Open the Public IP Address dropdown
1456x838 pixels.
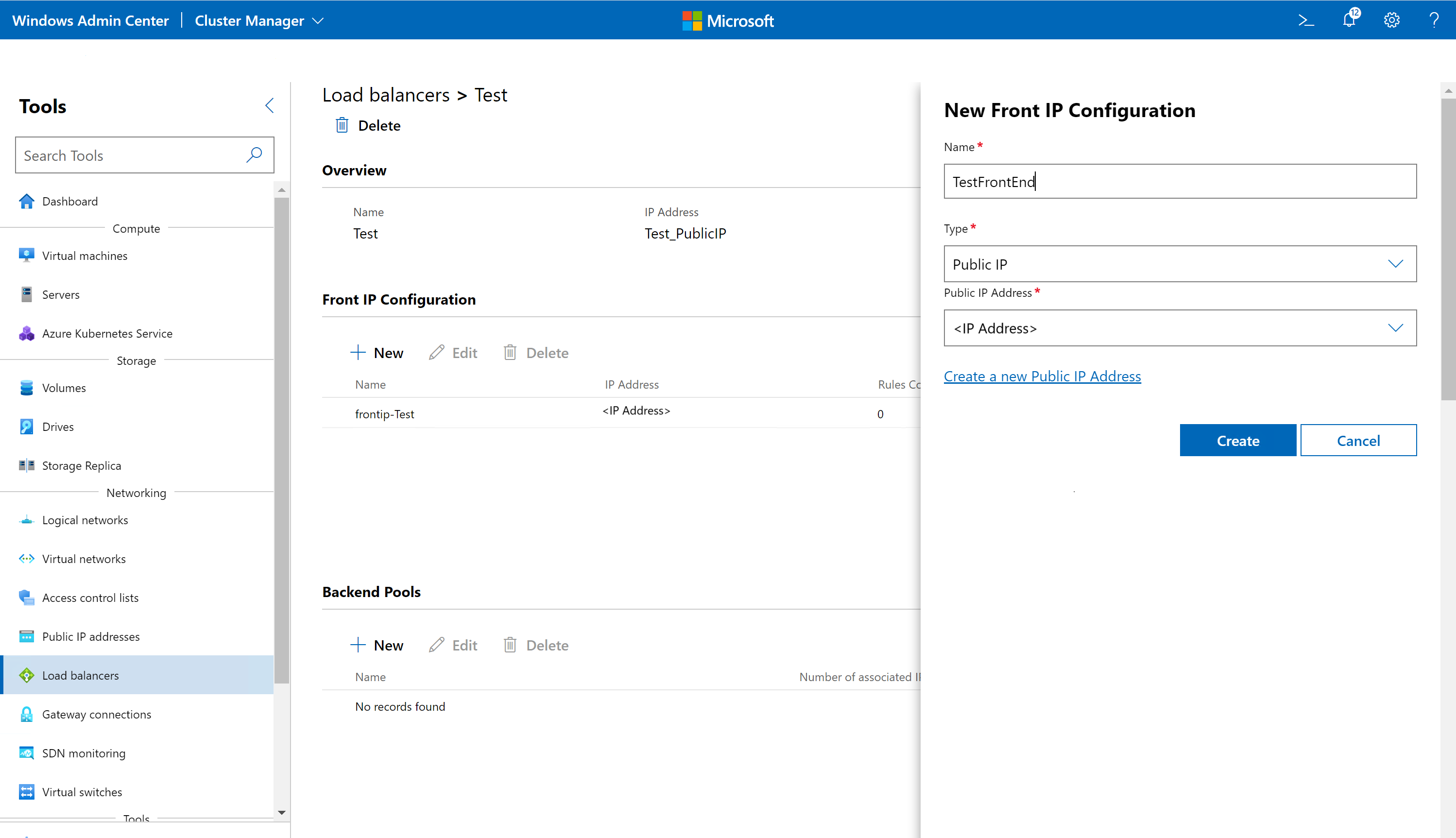(x=1180, y=328)
